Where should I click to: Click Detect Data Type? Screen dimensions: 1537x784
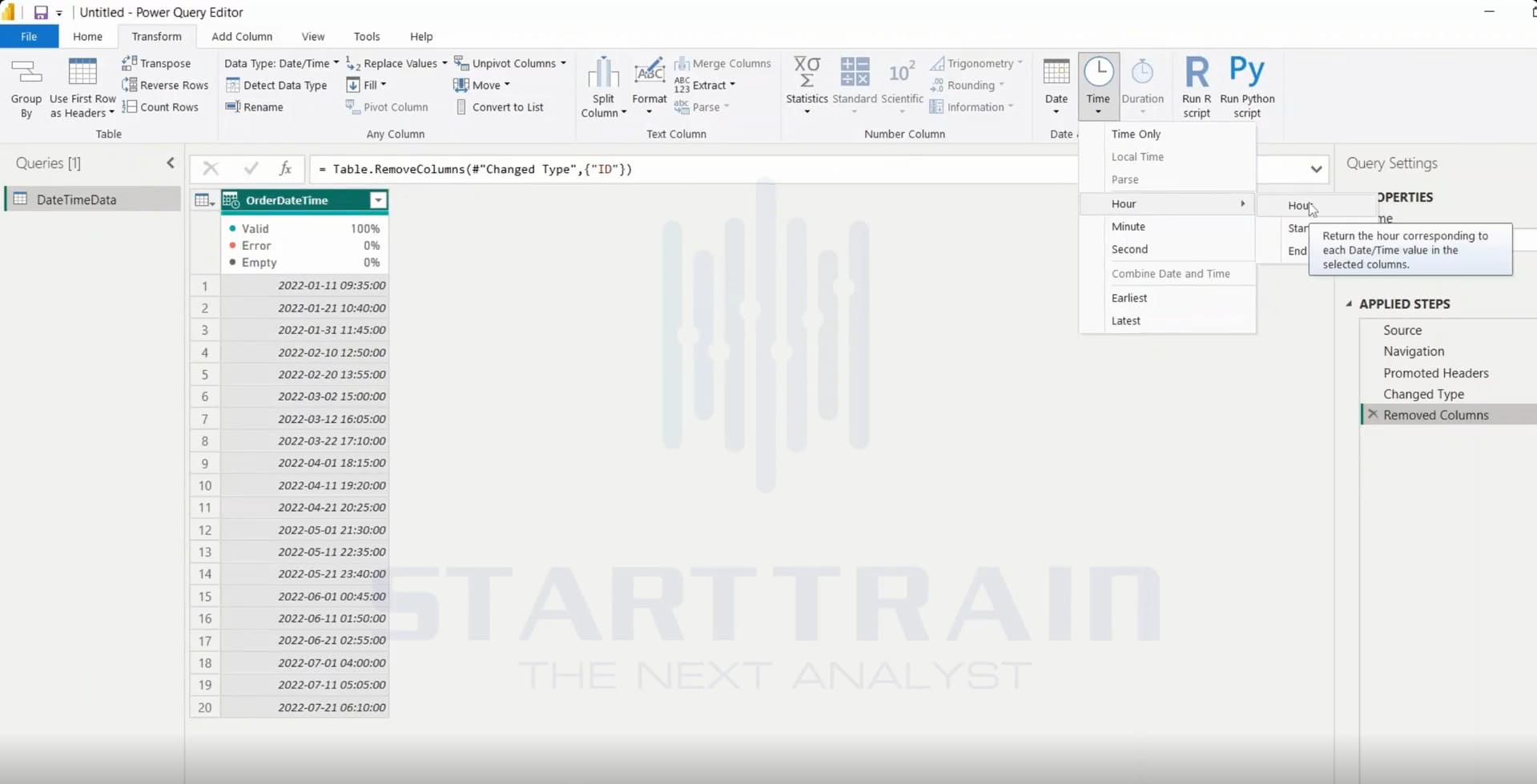click(x=276, y=85)
